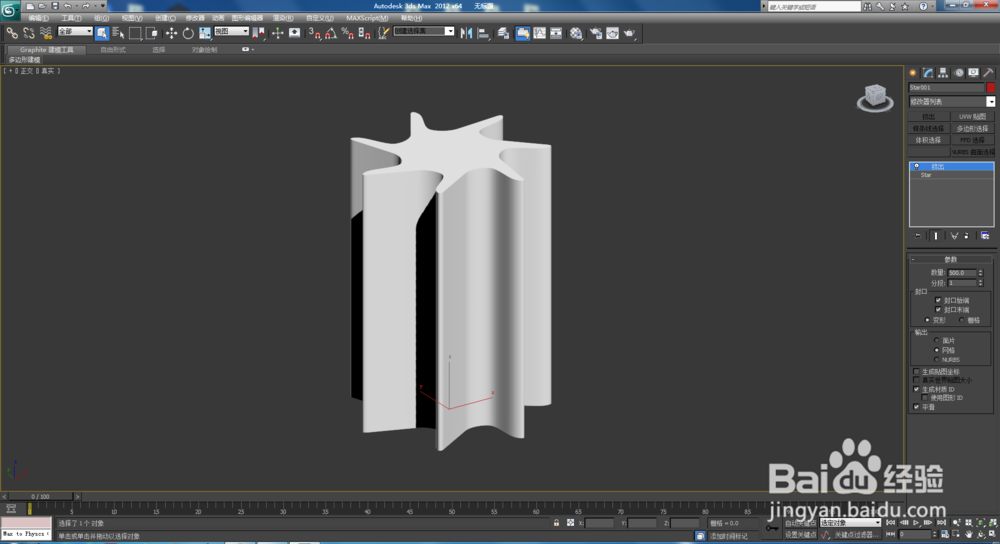Toggle the 平滑 (Smooth) checkbox

[x=916, y=406]
